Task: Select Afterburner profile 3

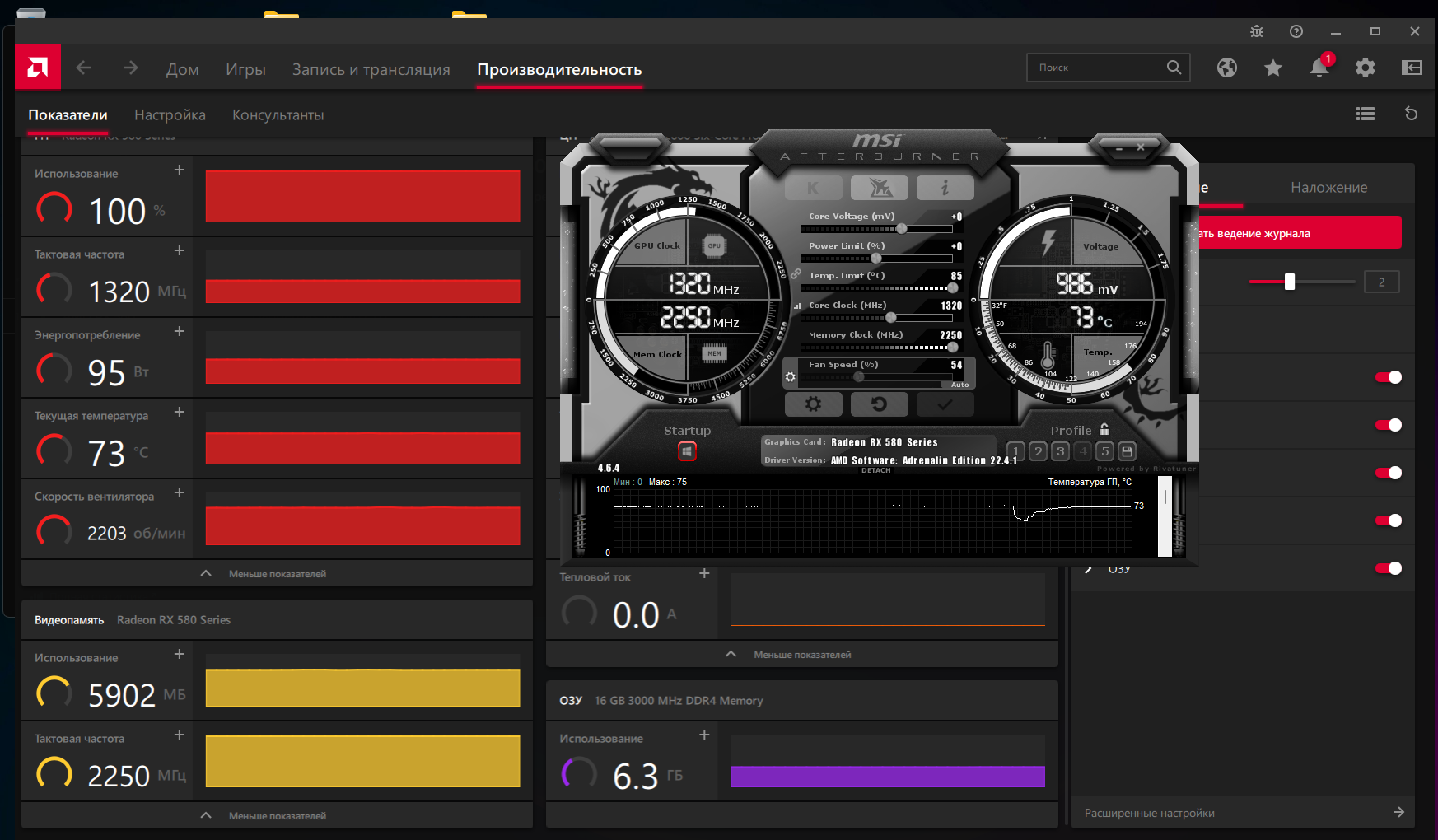Action: tap(1061, 451)
